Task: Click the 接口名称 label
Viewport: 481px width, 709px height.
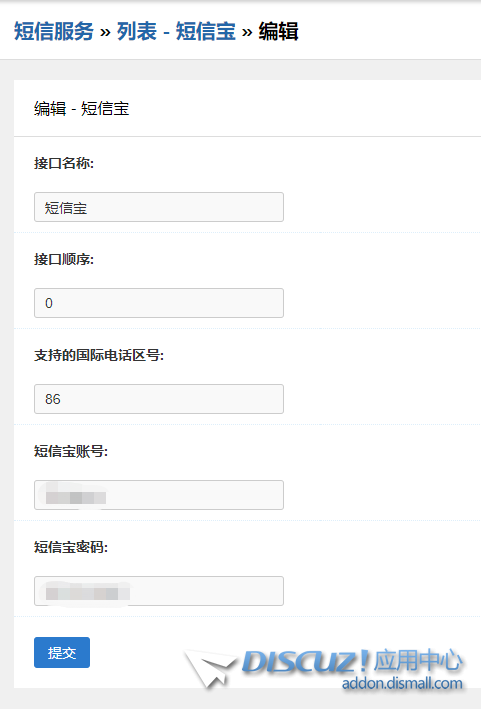Action: tap(64, 163)
